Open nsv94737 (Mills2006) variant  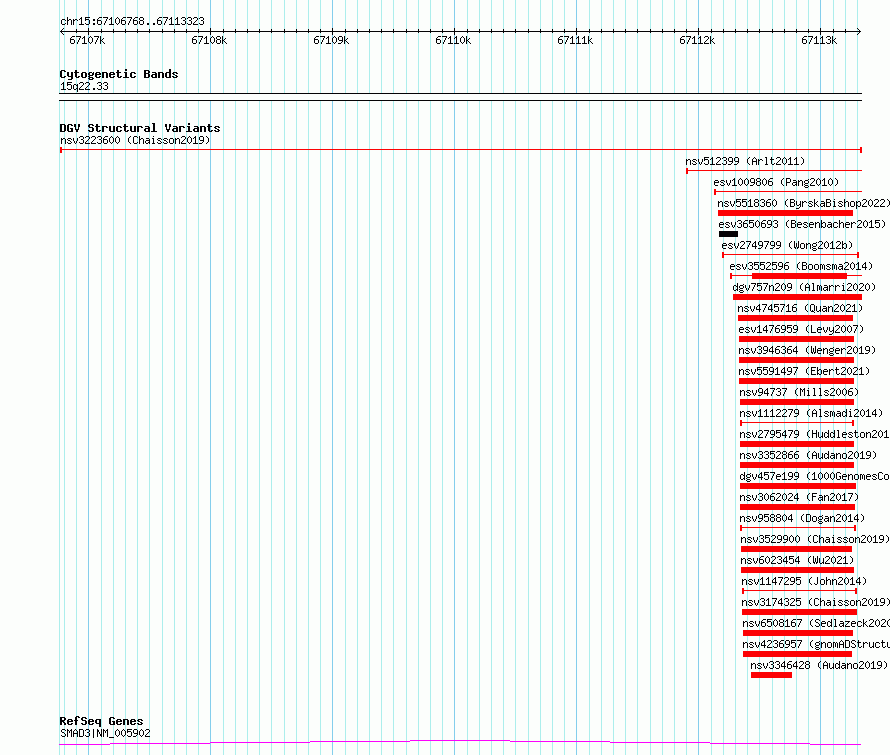[799, 392]
